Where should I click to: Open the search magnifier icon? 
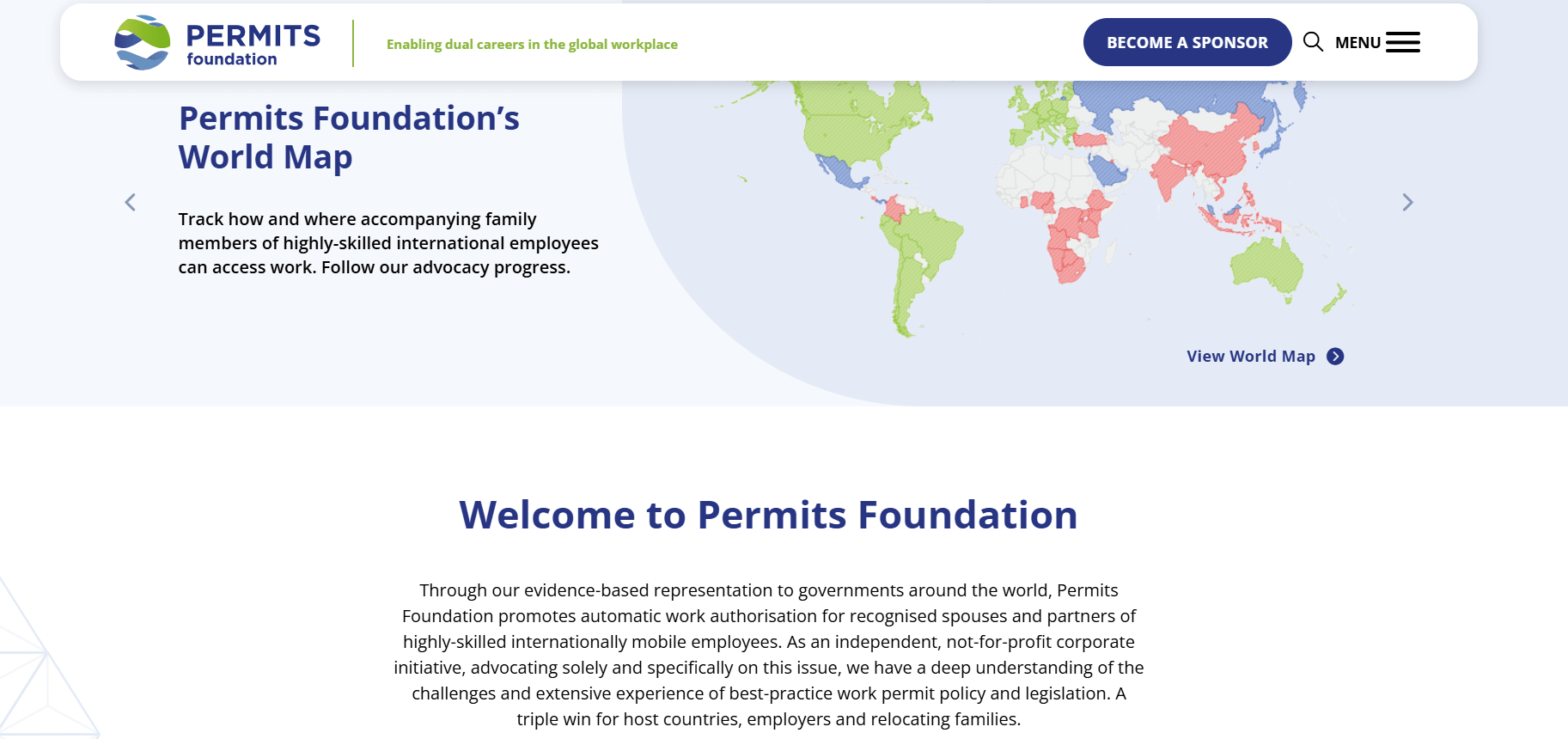click(x=1312, y=42)
